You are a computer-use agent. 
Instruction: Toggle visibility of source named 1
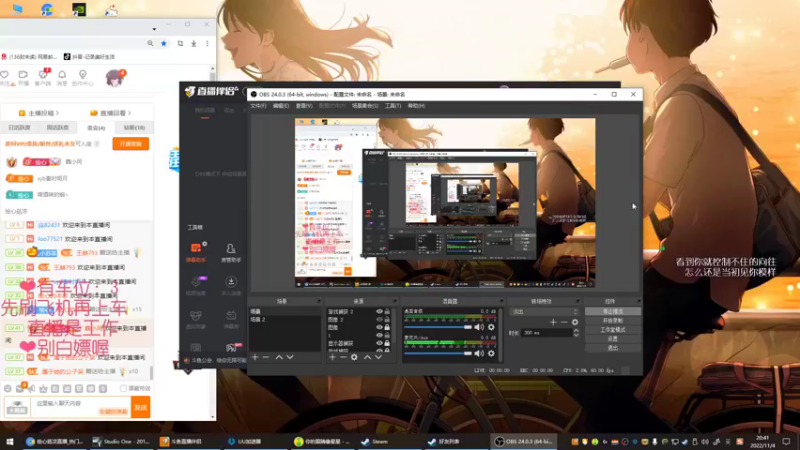coord(379,335)
